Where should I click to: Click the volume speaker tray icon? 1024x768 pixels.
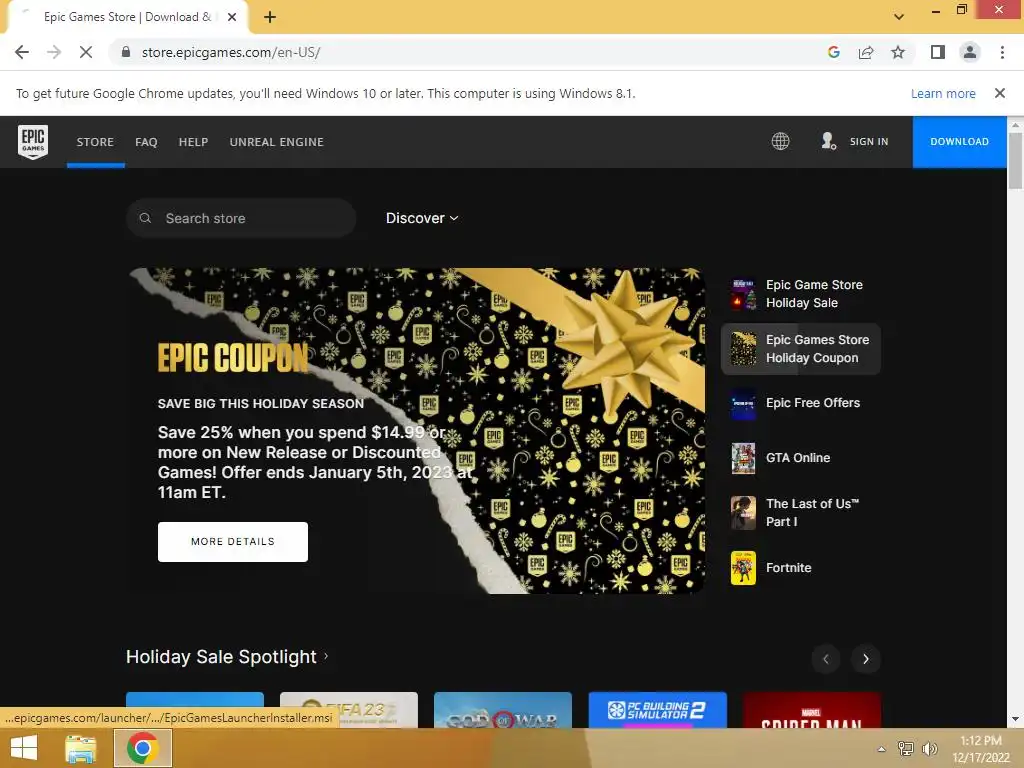point(929,748)
